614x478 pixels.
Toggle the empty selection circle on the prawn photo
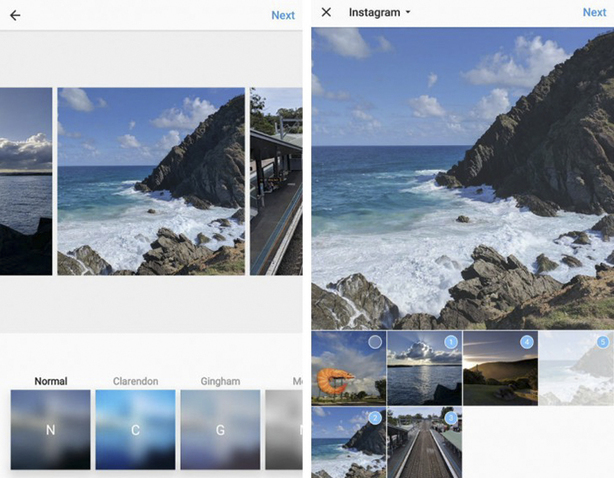point(375,342)
